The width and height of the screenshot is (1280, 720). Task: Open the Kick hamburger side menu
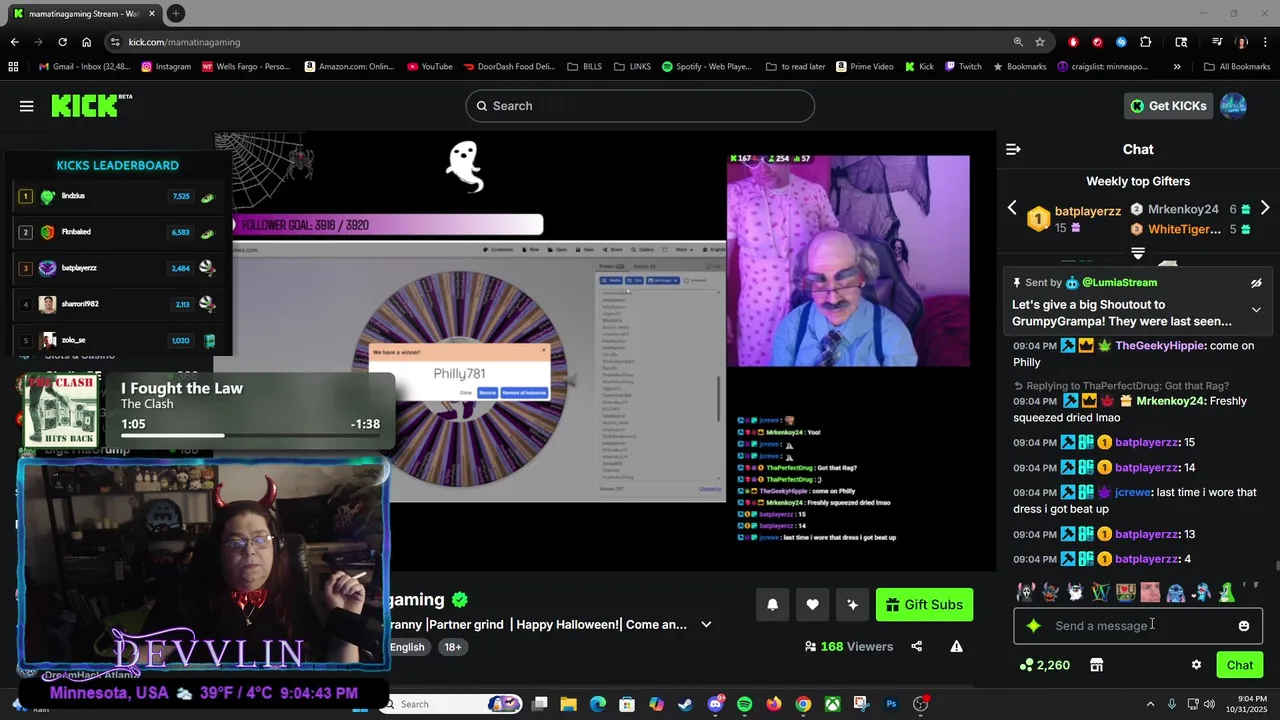(x=27, y=106)
